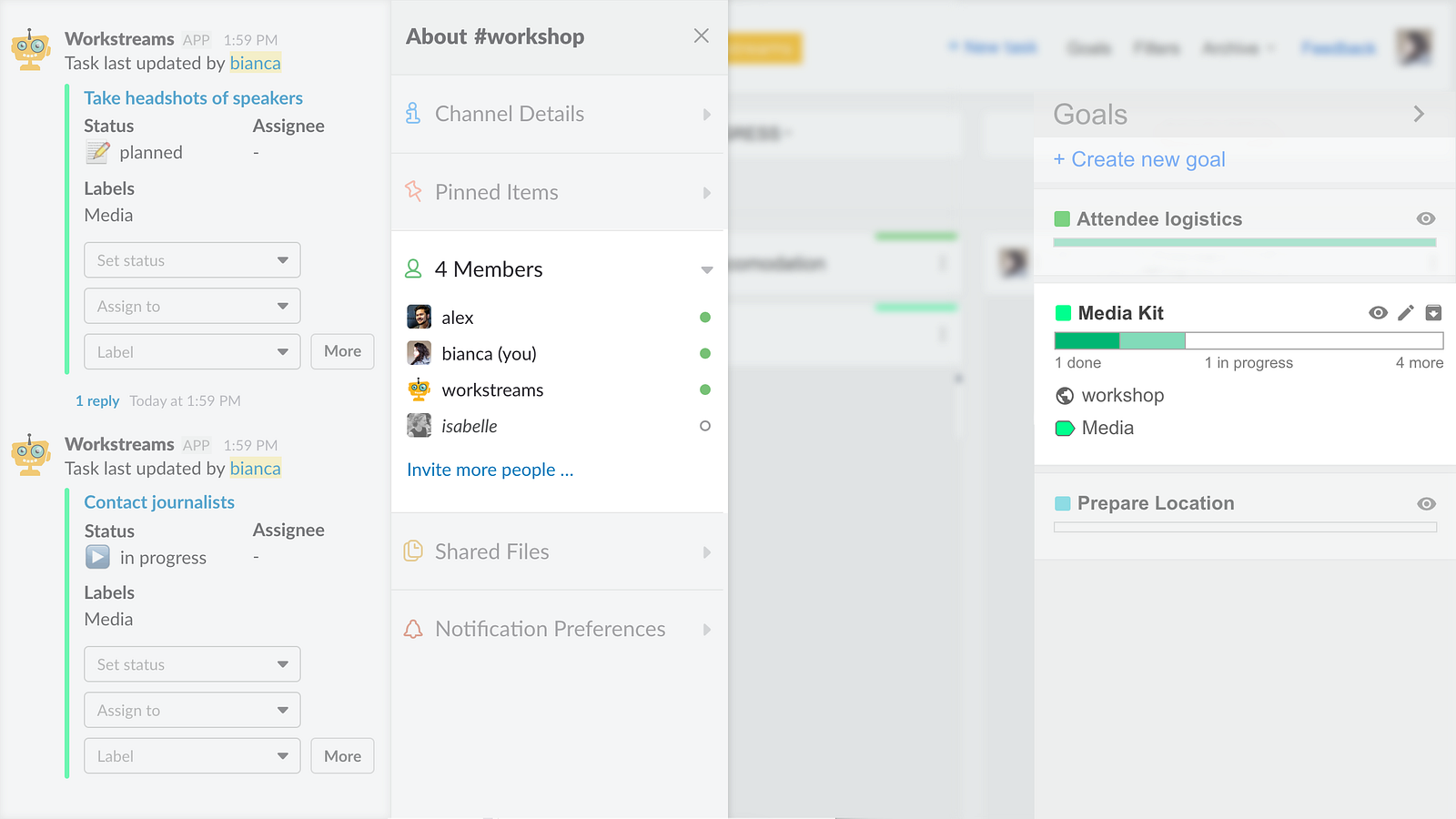Viewport: 1456px width, 819px height.
Task: Close the About #workshop panel
Action: (x=701, y=35)
